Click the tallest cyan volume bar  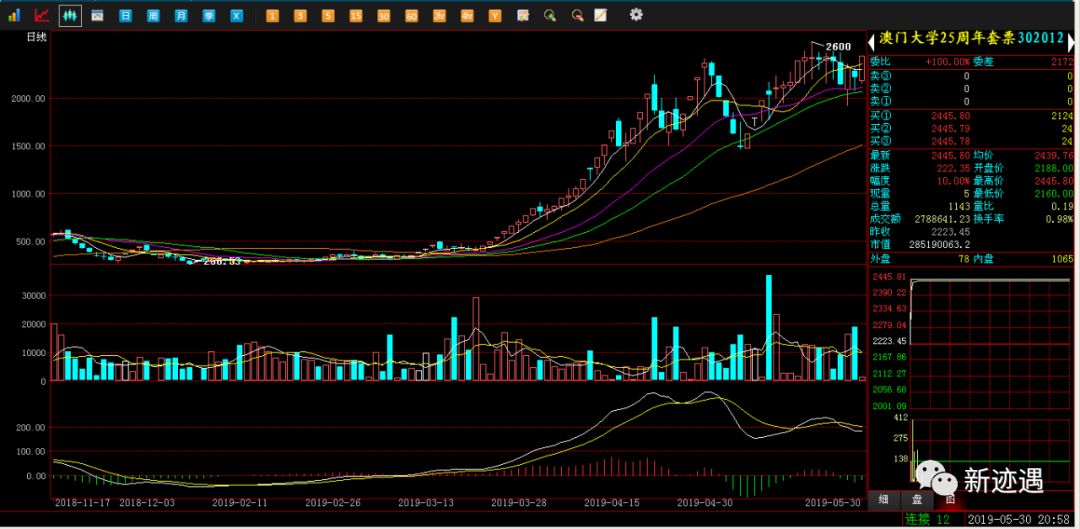(x=769, y=328)
